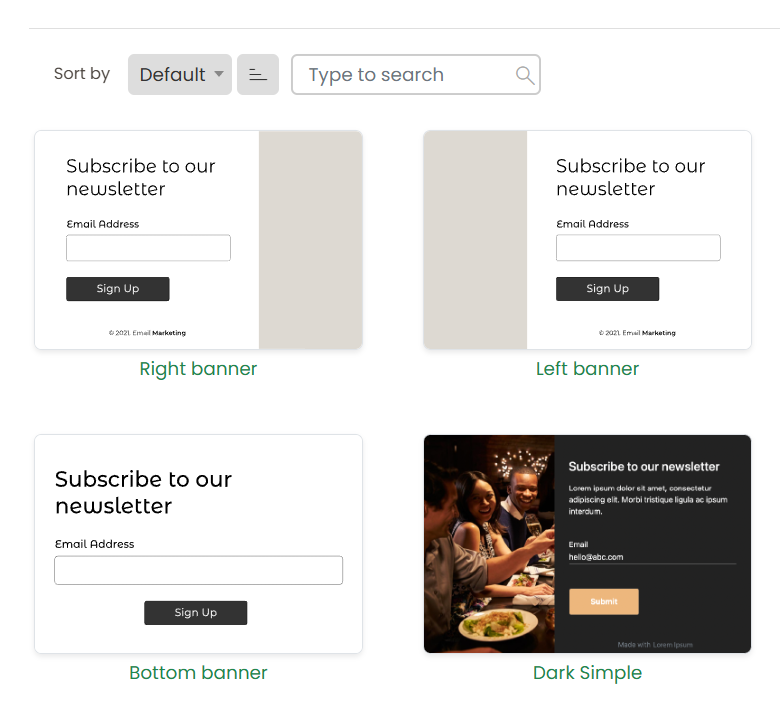Viewport: 780px width, 713px height.
Task: Click Sign Up in Right banner preview
Action: tap(118, 289)
